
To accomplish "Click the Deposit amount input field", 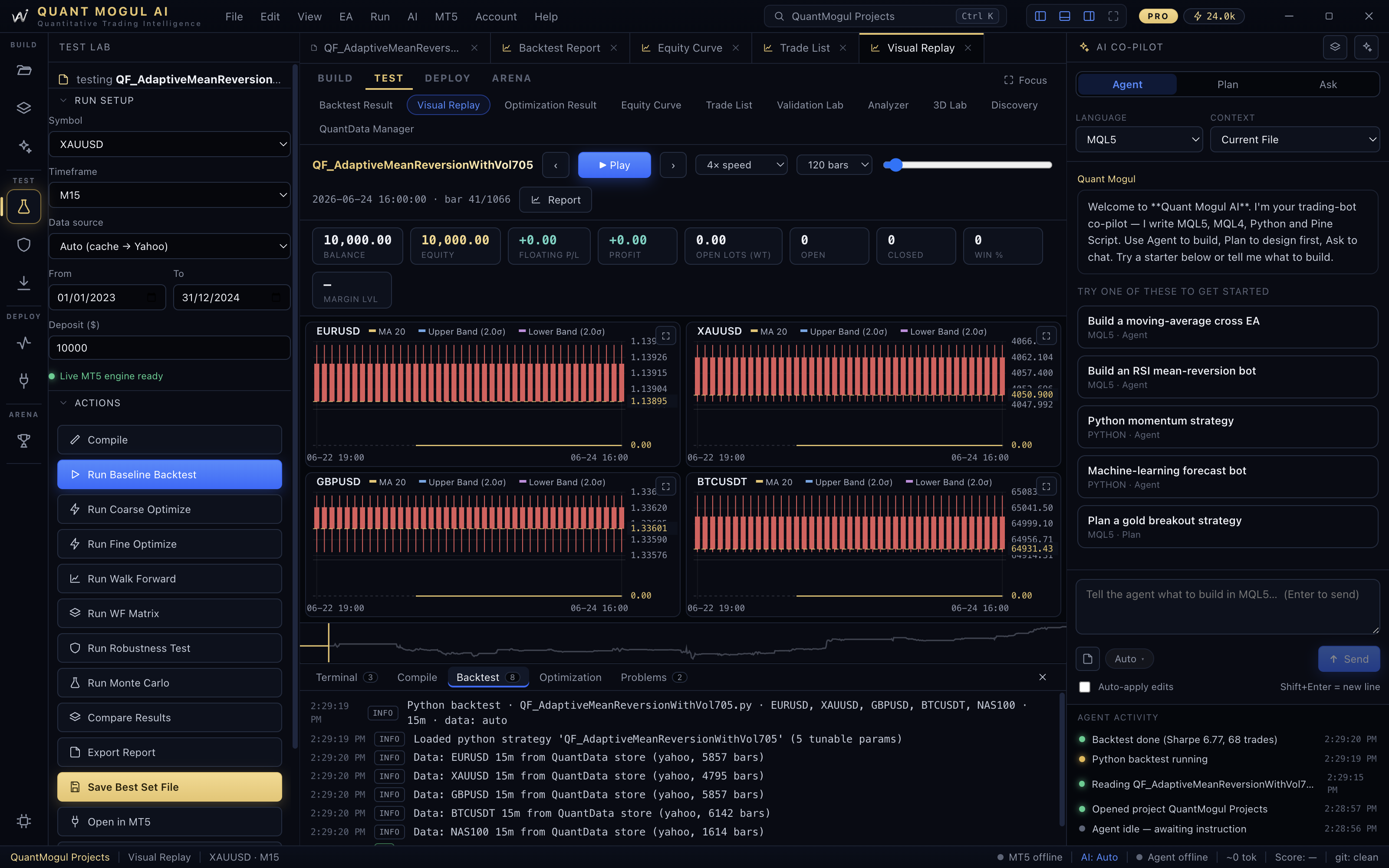I will (169, 348).
